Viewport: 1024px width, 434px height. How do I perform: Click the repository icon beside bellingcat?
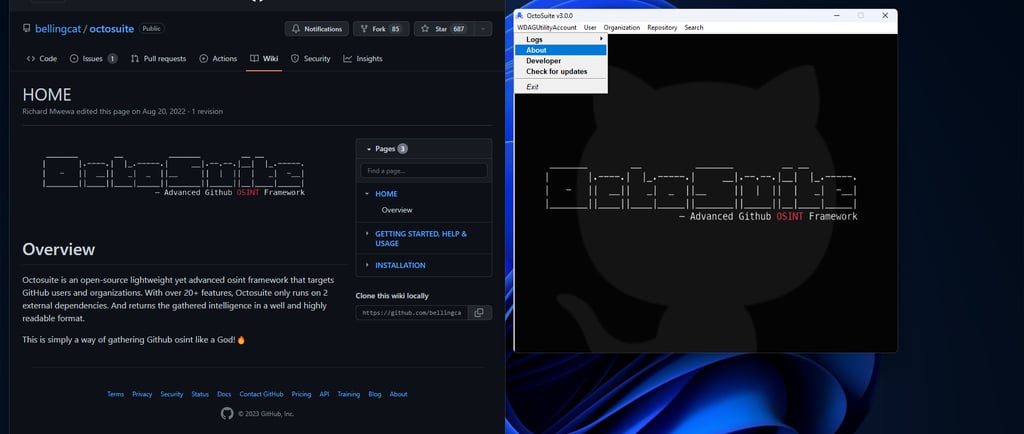27,29
